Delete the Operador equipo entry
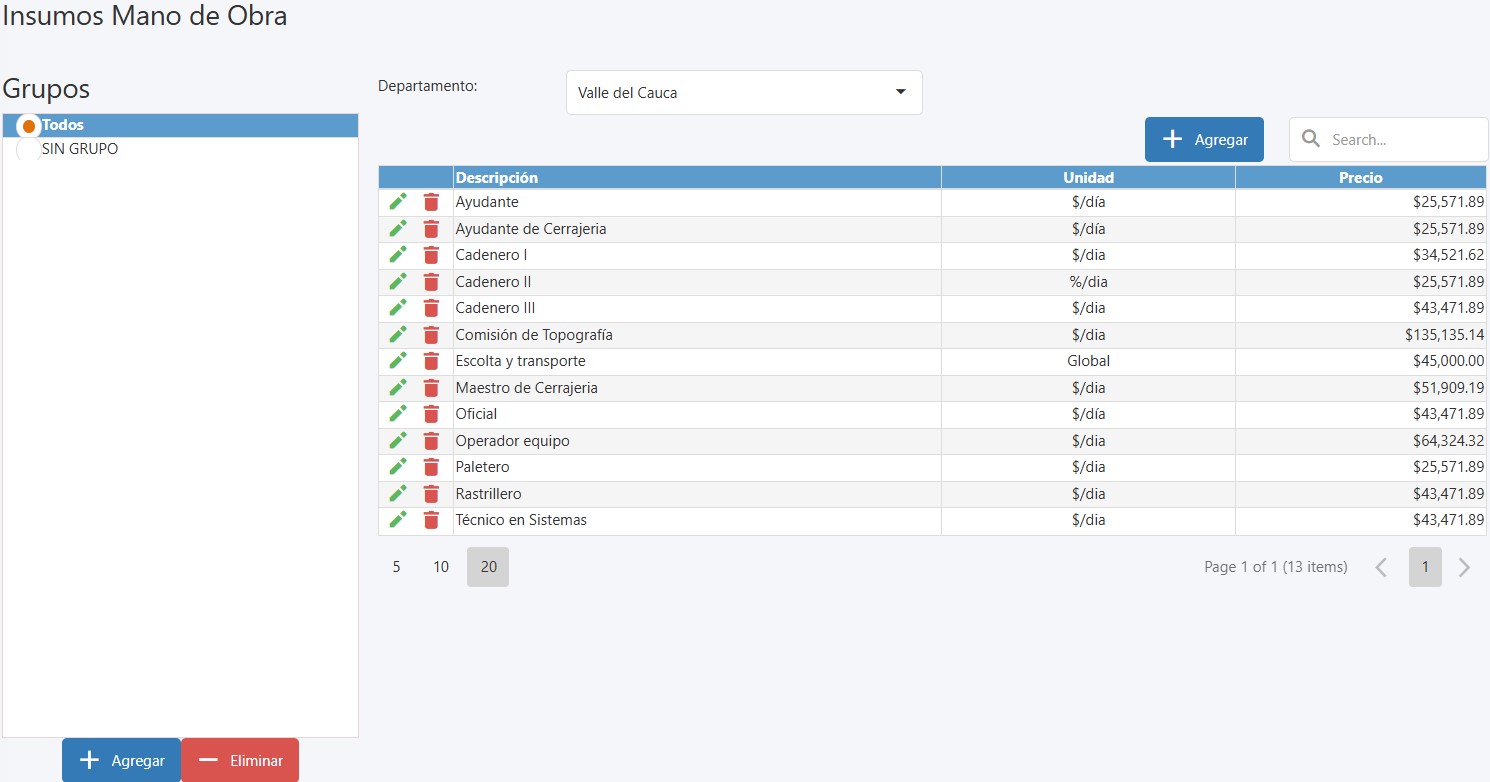The image size is (1490, 782). point(431,441)
